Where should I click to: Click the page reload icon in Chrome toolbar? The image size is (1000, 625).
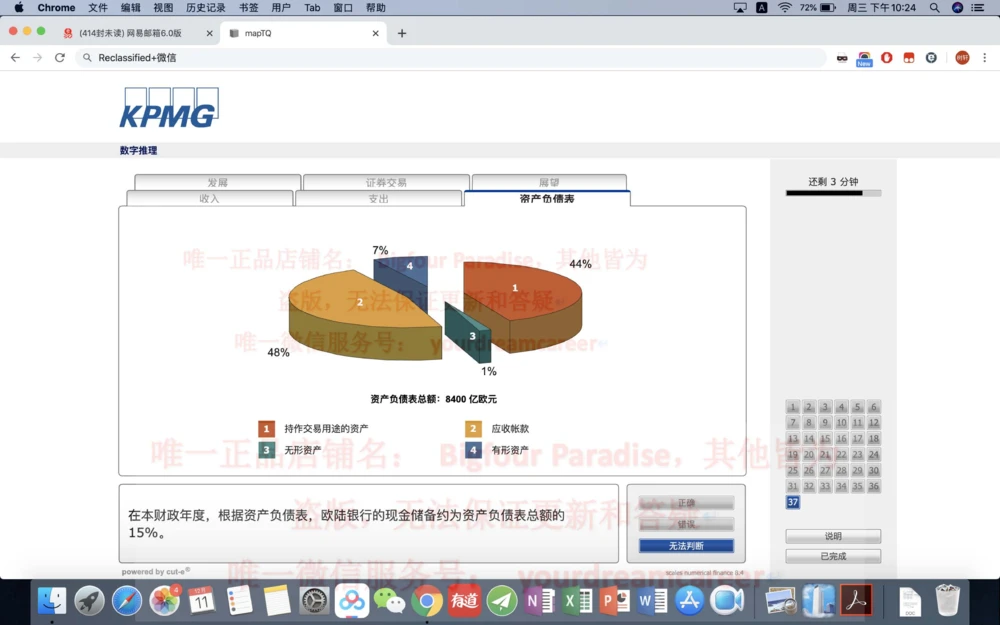pos(60,57)
